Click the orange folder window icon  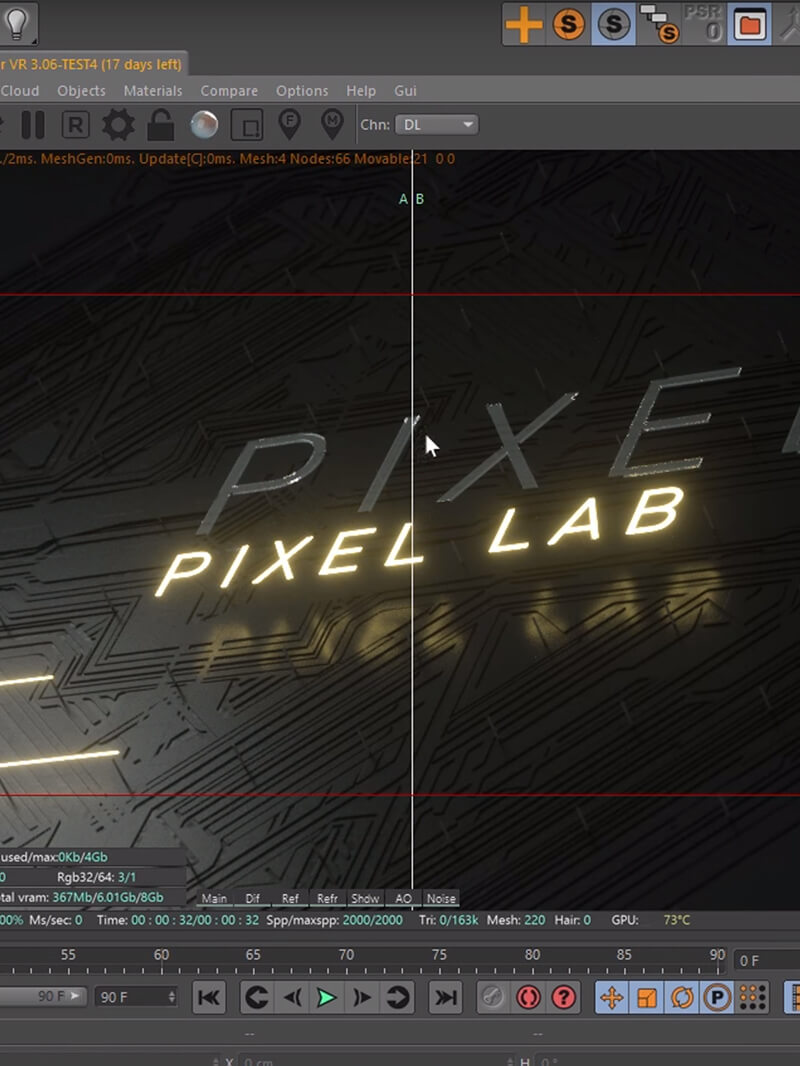click(750, 24)
